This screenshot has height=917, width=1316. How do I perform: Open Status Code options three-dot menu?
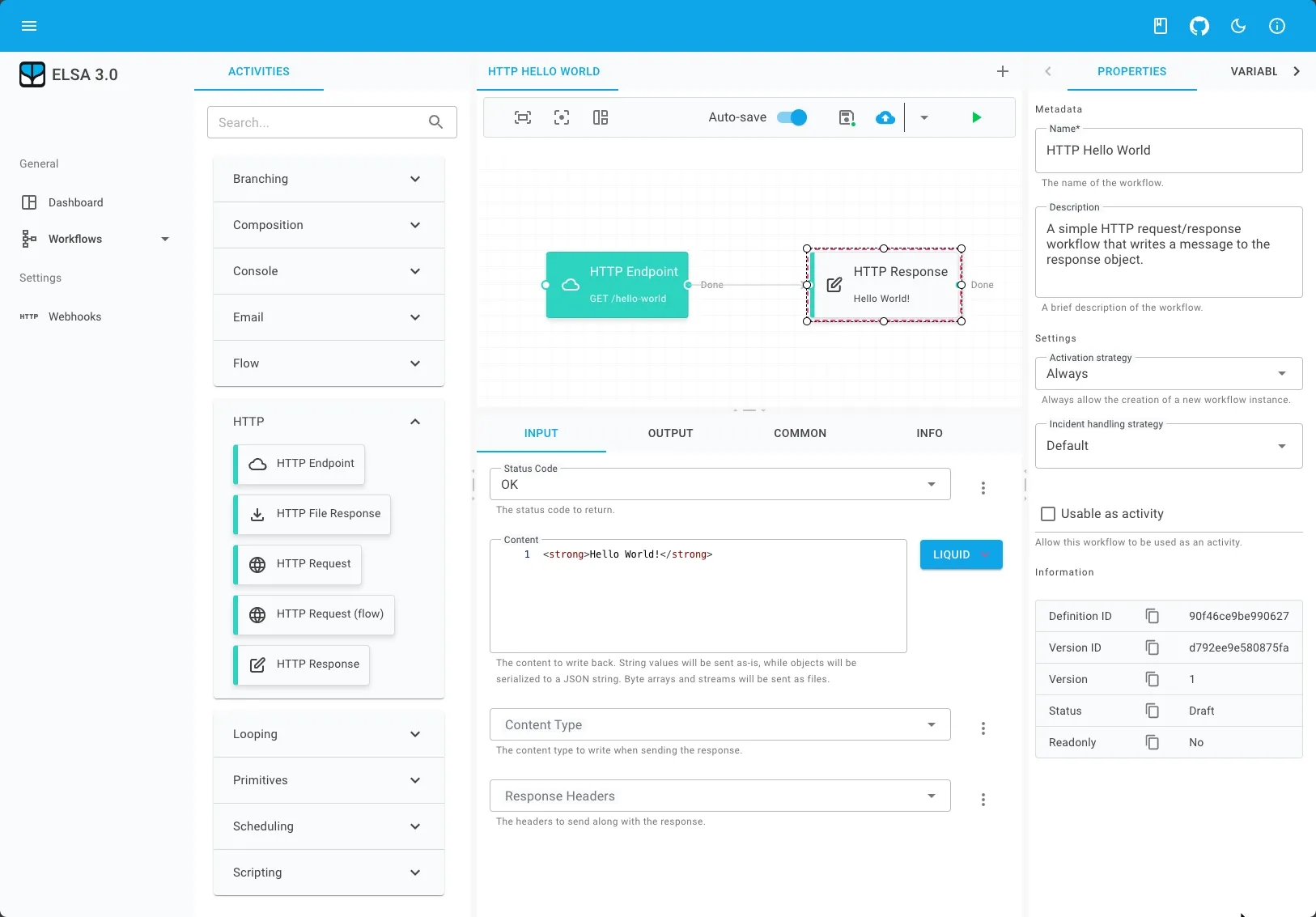pyautogui.click(x=983, y=488)
